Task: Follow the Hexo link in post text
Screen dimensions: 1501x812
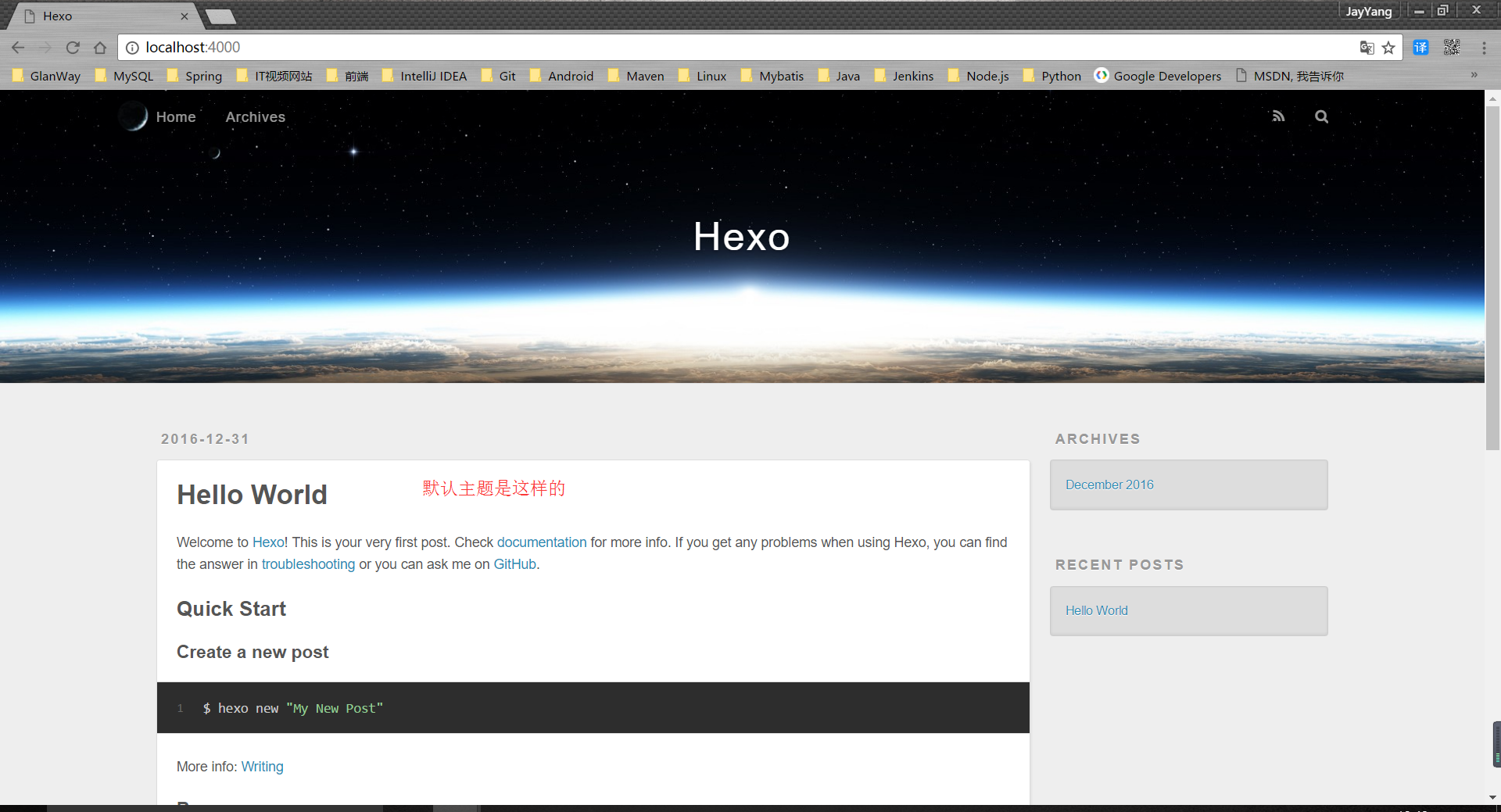Action: pos(269,542)
